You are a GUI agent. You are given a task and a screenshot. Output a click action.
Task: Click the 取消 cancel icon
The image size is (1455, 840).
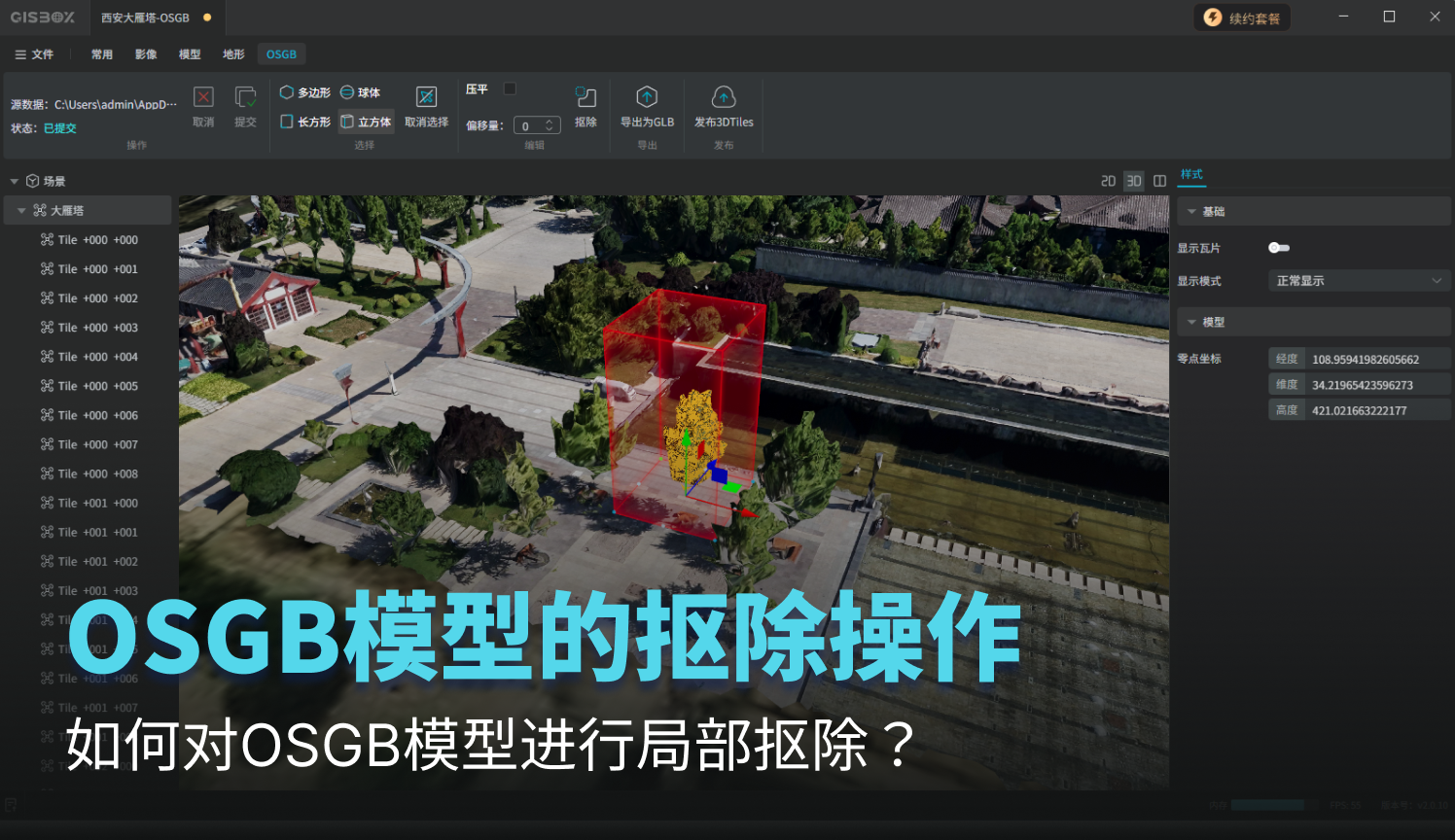[x=203, y=98]
